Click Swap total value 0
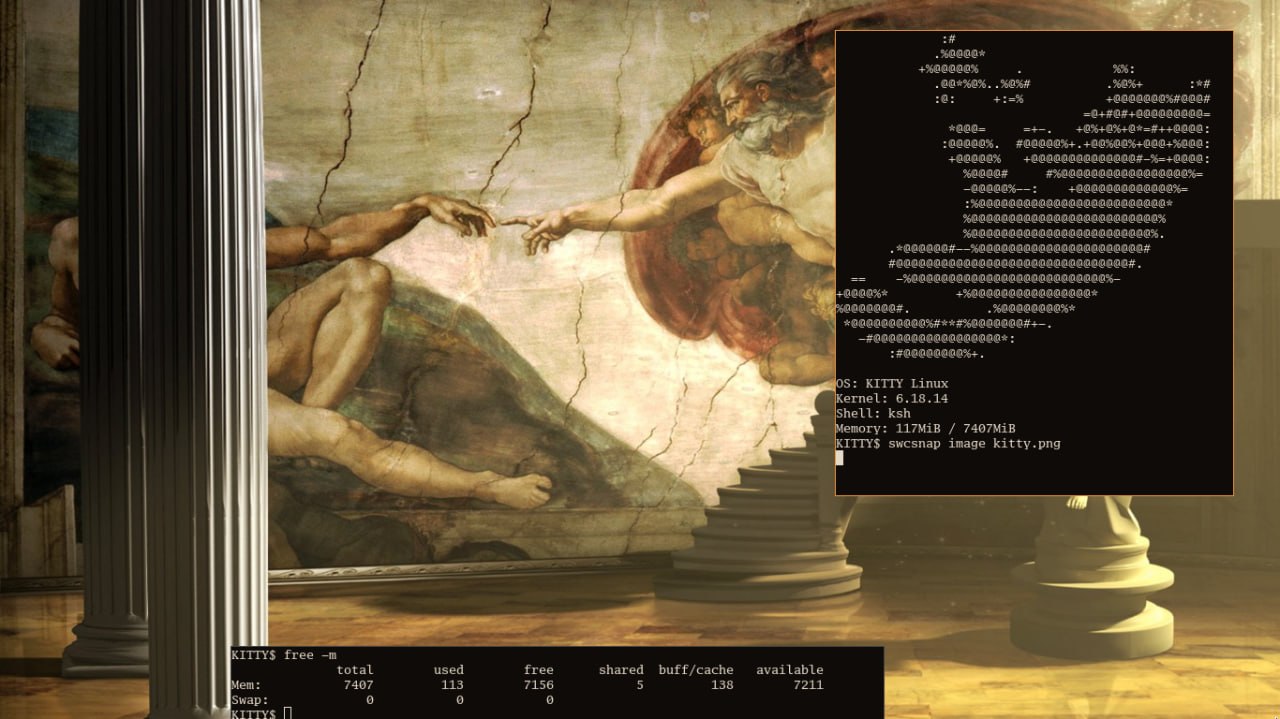This screenshot has width=1280, height=719. 370,700
